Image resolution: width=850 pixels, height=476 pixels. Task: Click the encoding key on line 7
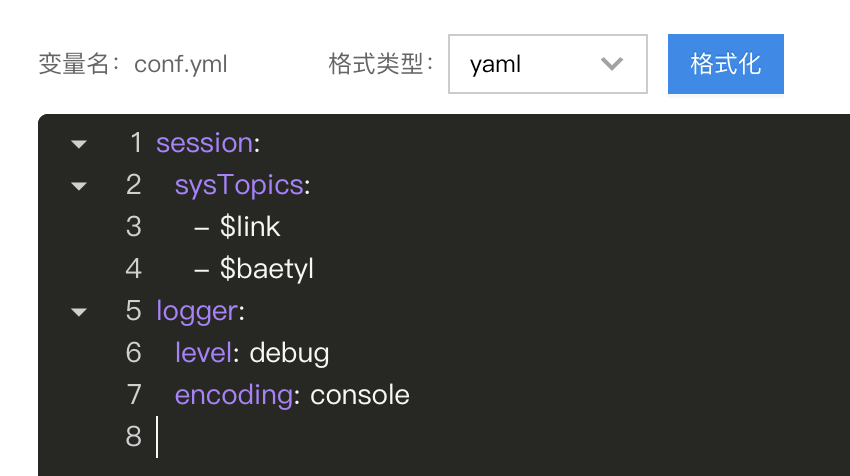click(x=234, y=396)
